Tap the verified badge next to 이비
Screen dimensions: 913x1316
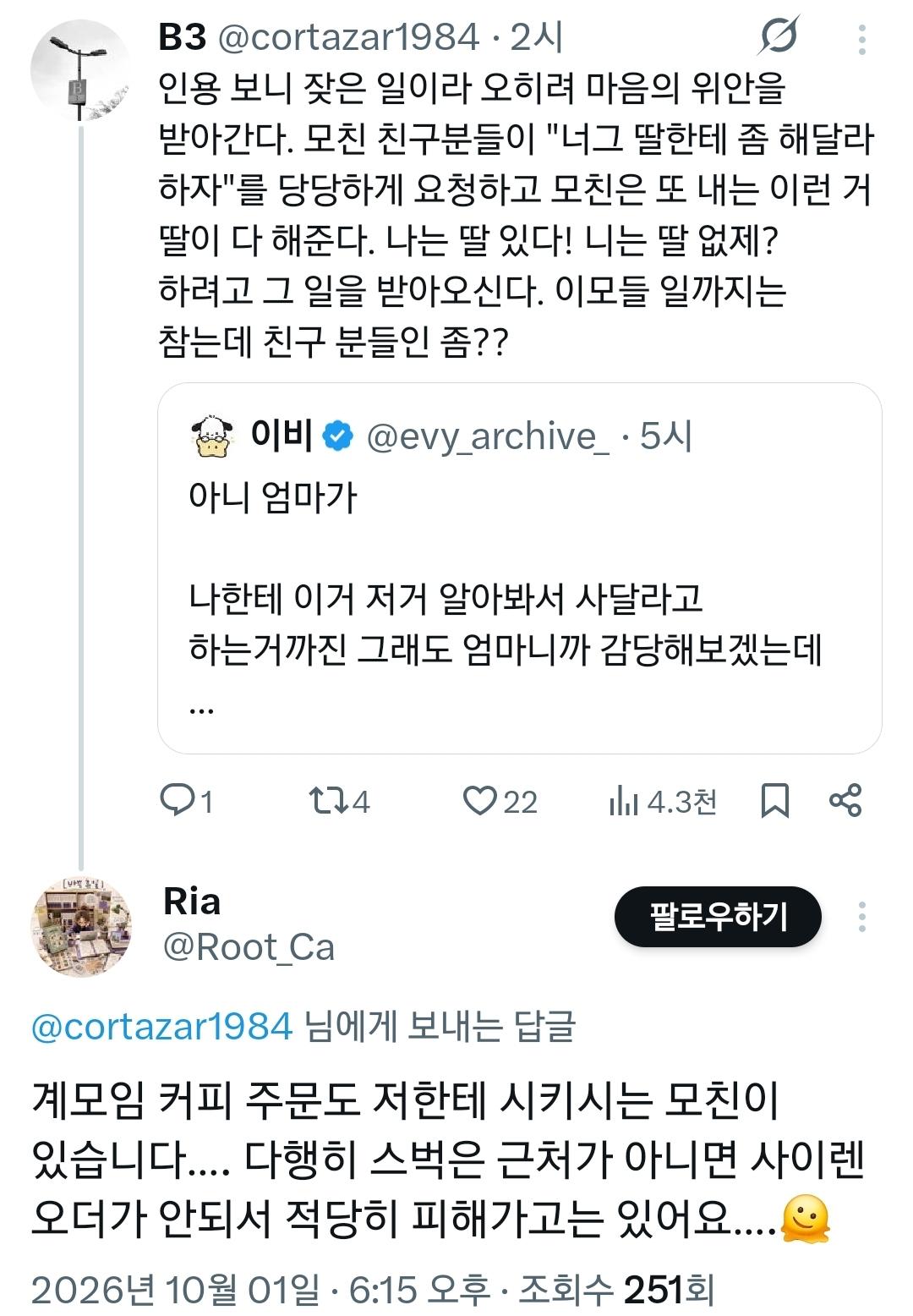(x=339, y=436)
